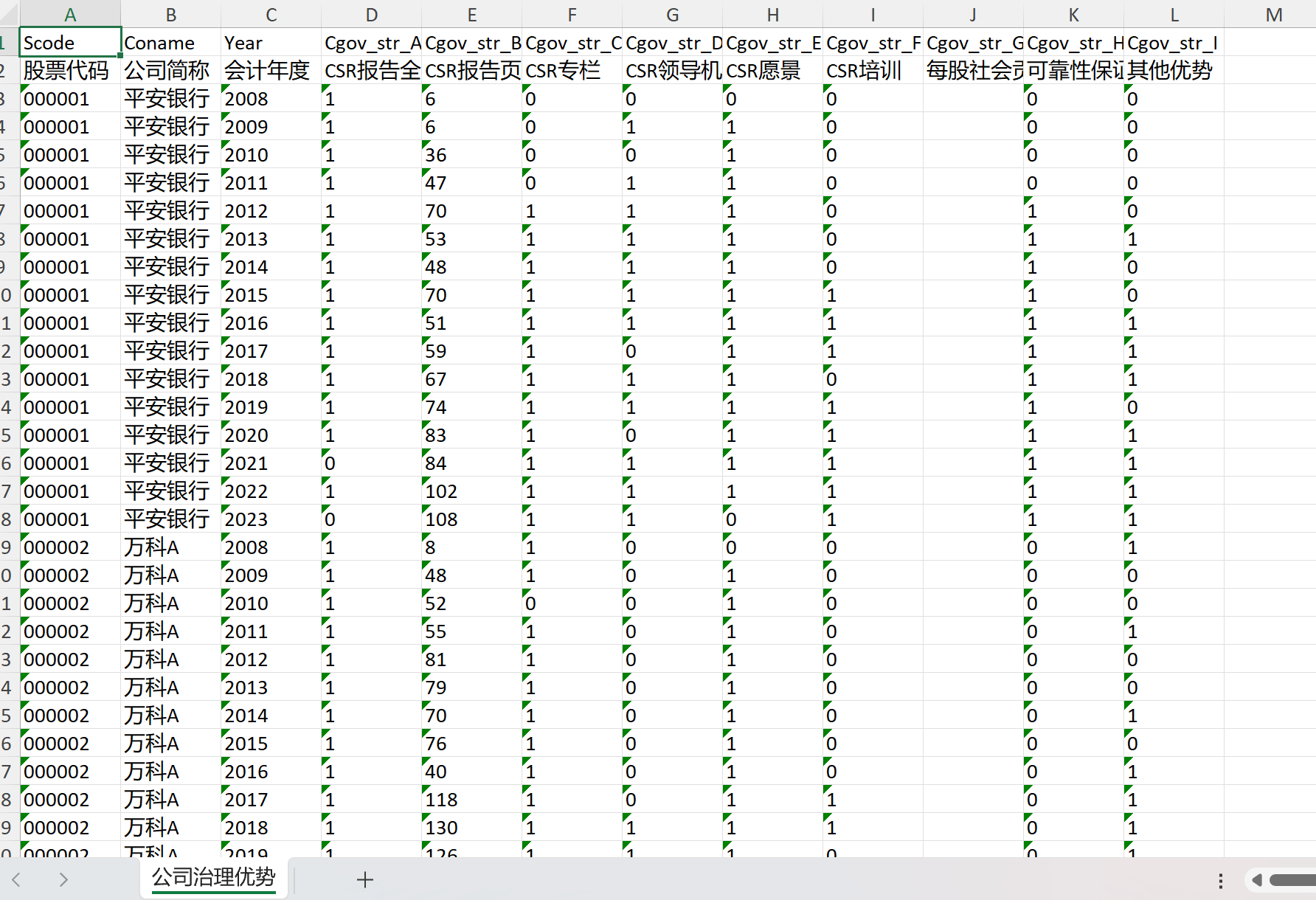Screen dimensions: 1316x900
Task: Select column K by its header
Action: coord(1073,14)
